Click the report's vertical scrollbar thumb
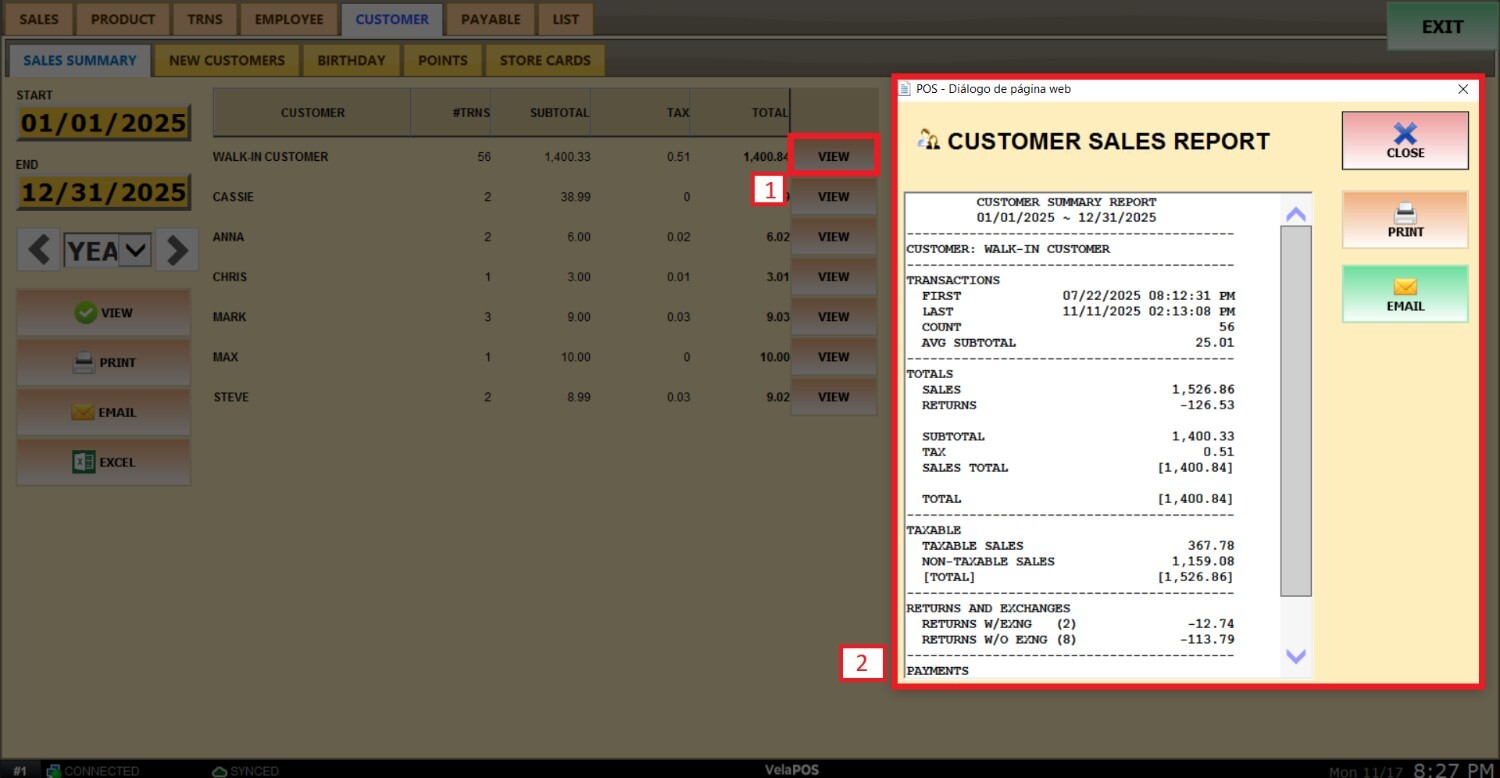This screenshot has height=778, width=1500. pyautogui.click(x=1296, y=410)
